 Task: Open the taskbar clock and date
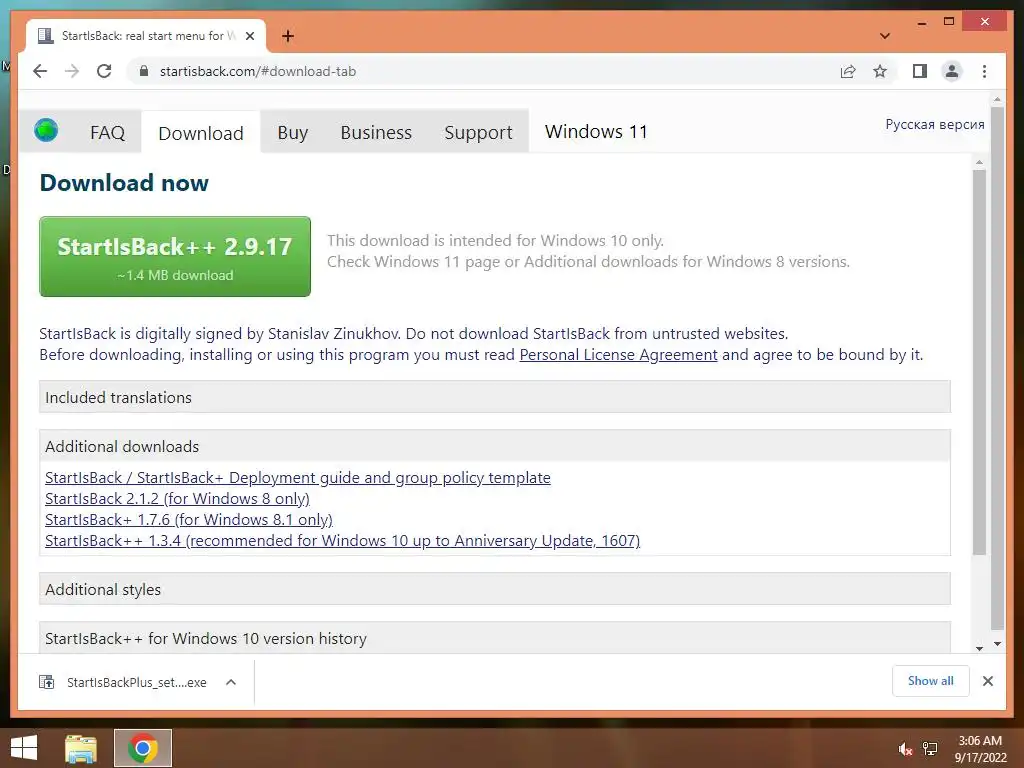tap(980, 749)
